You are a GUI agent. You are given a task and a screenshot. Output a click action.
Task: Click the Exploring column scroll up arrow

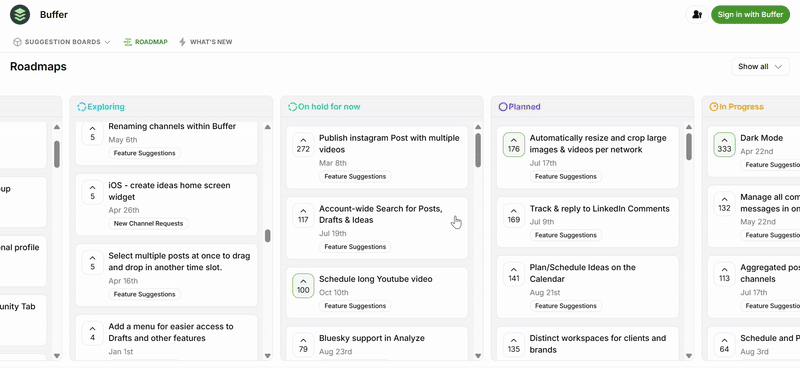click(267, 127)
